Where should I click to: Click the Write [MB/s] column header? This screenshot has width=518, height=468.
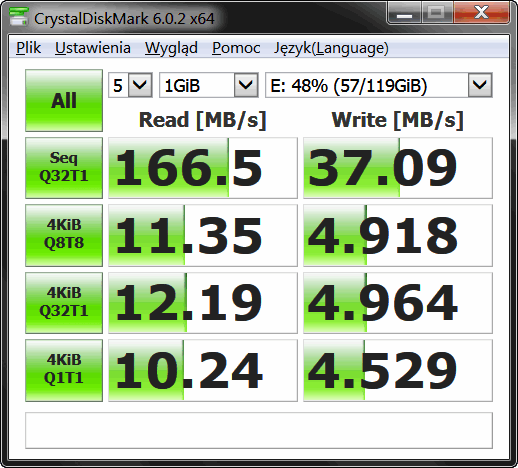coord(398,120)
